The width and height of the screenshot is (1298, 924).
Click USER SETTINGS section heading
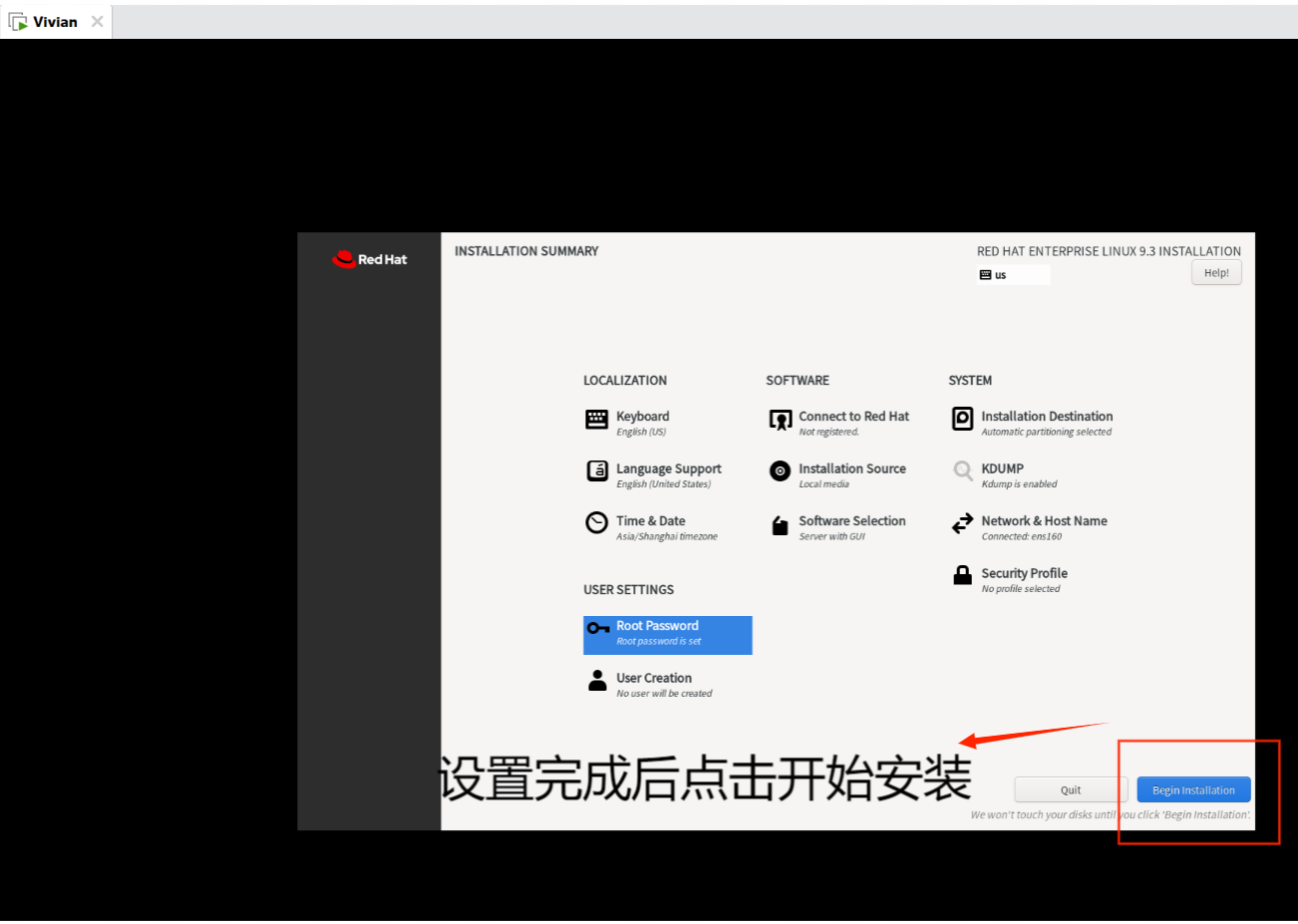tap(628, 590)
